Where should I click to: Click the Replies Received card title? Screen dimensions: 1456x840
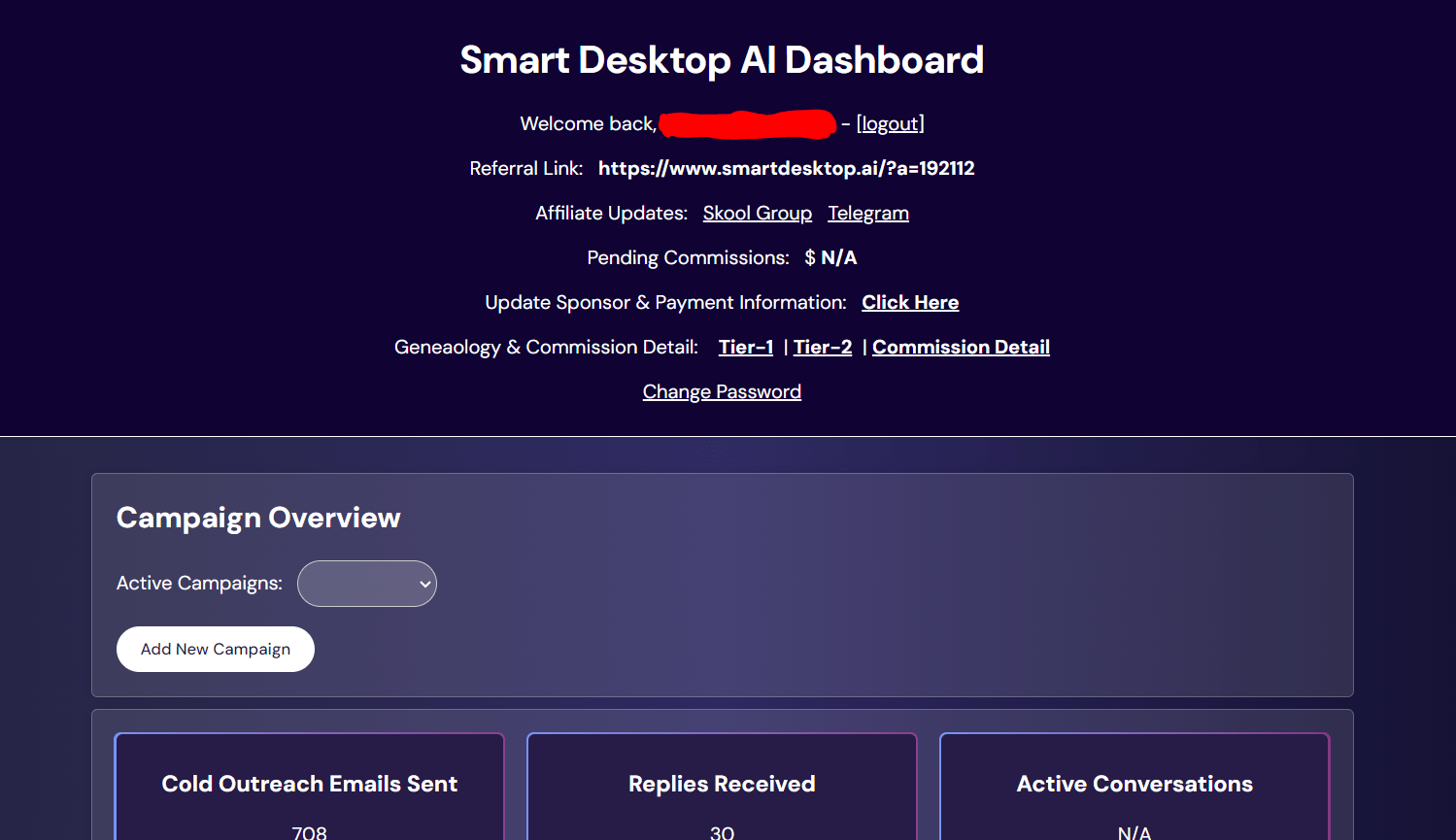tap(722, 784)
